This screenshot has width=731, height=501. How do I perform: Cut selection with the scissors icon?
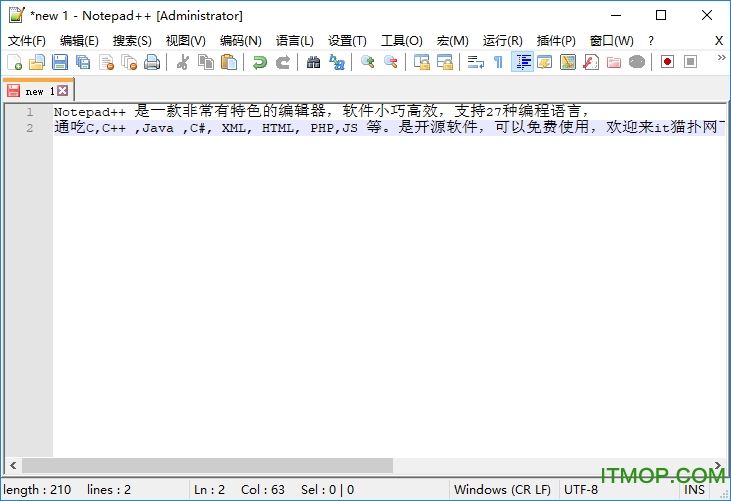(x=183, y=62)
